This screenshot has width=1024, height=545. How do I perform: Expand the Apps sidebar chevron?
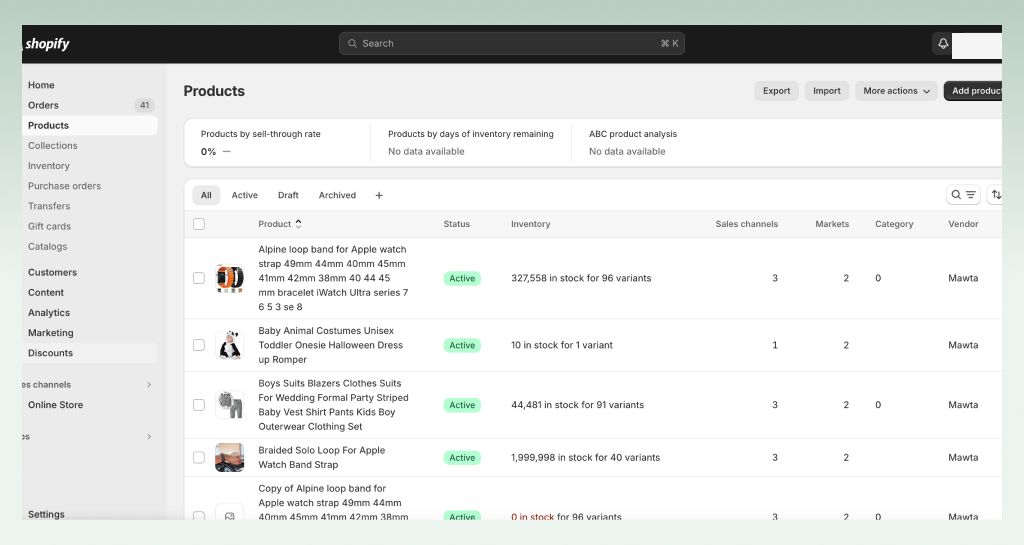tap(149, 436)
